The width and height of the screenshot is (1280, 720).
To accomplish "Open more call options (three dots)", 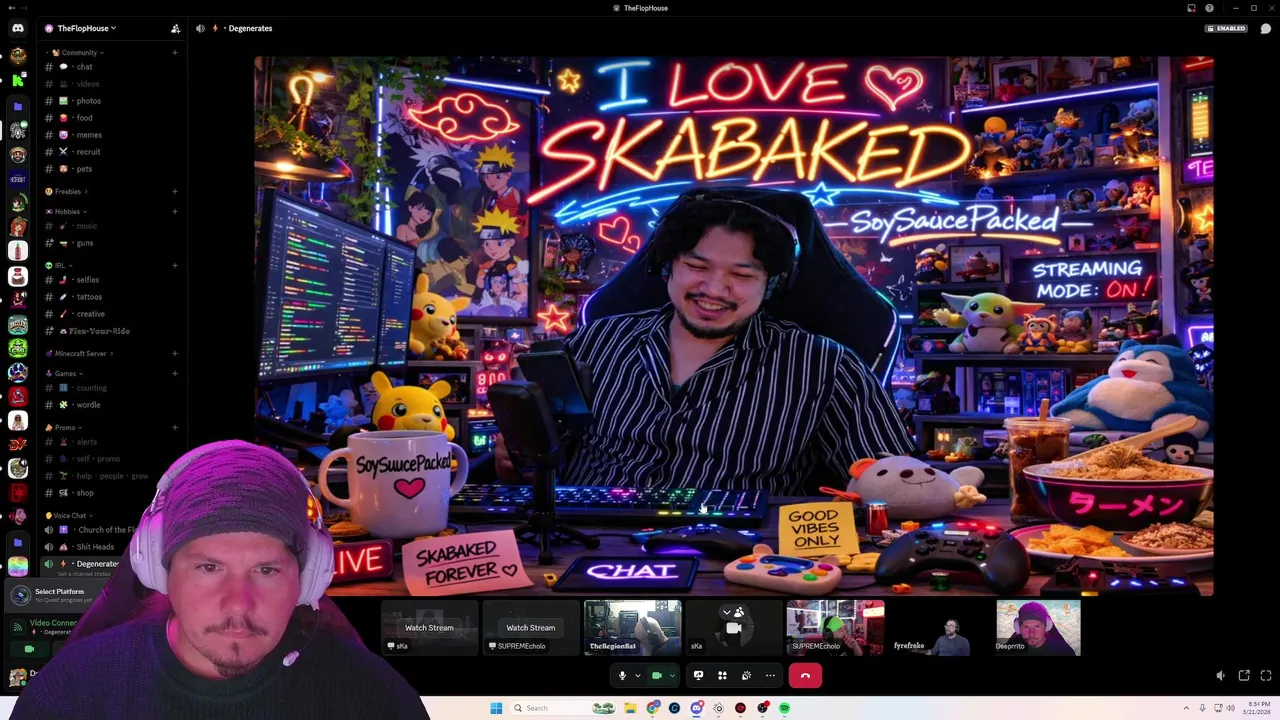I will point(770,676).
